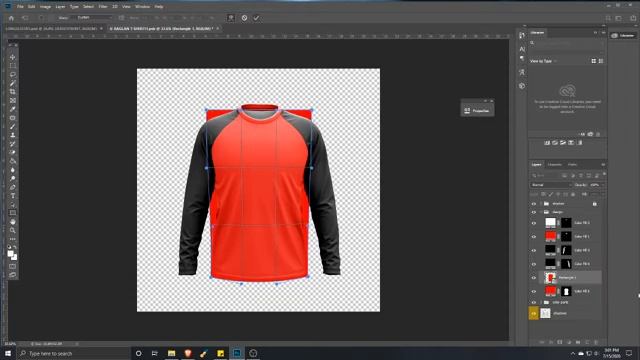
Task: Commit the warp transform with the checkmark
Action: click(256, 18)
